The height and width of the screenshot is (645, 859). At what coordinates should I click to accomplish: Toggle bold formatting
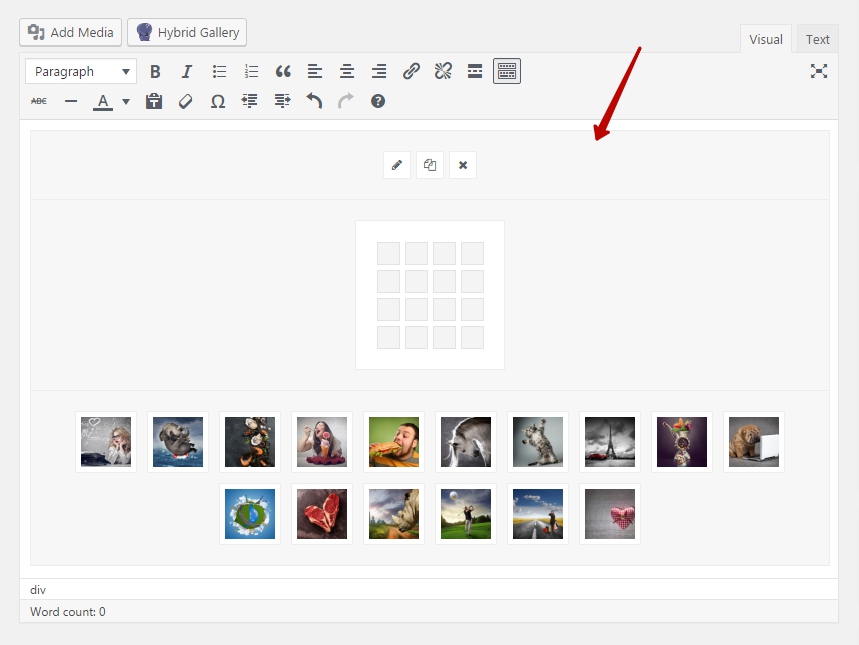coord(155,71)
